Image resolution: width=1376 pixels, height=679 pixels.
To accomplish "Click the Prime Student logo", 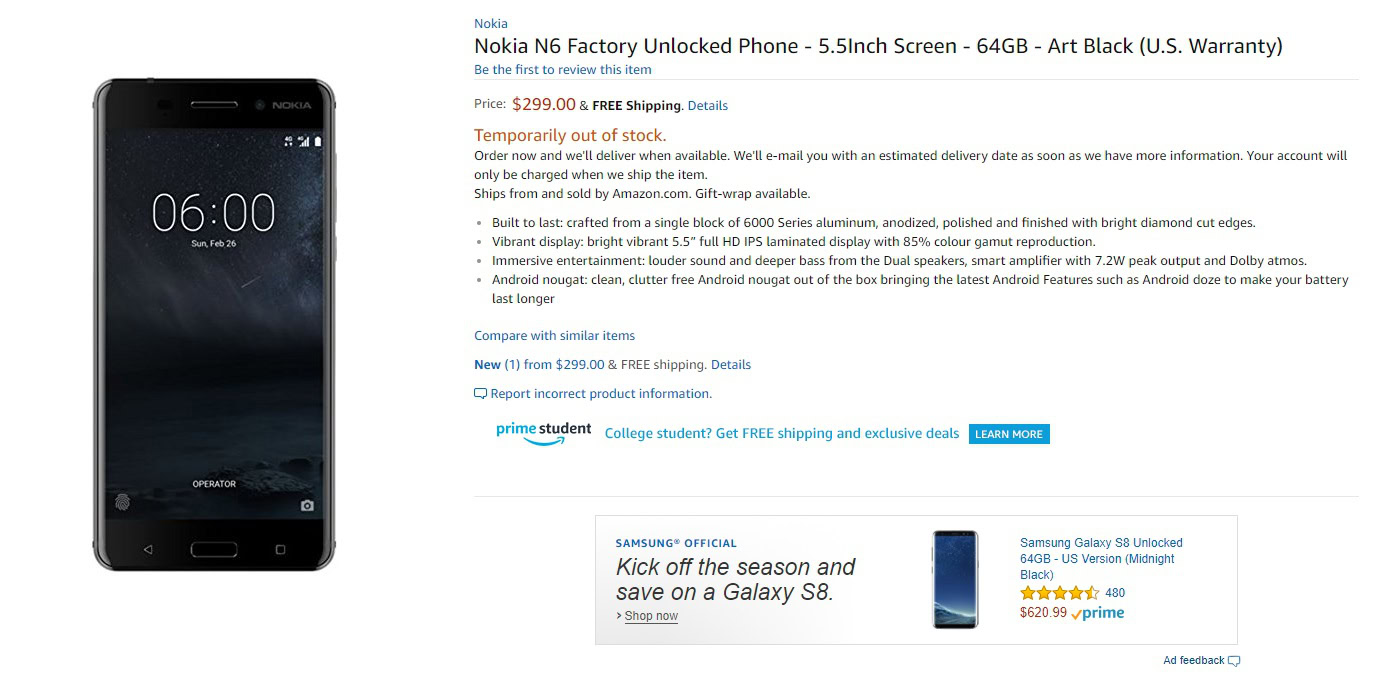I will tap(543, 433).
